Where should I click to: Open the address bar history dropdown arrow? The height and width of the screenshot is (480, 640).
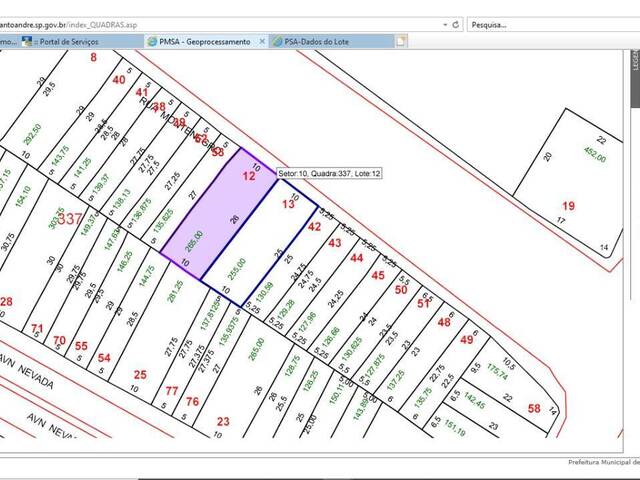[441, 22]
